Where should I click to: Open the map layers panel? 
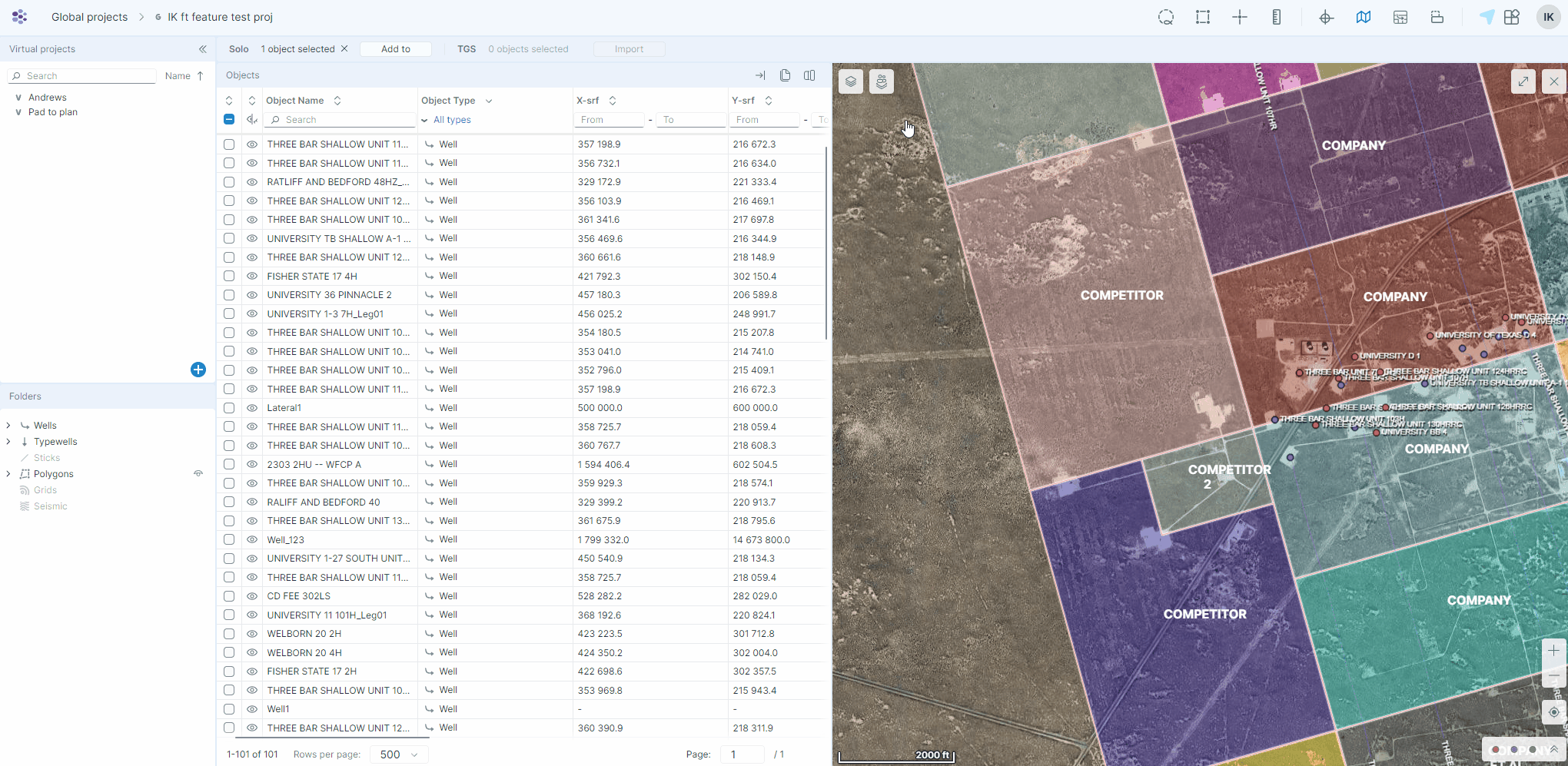[x=851, y=81]
